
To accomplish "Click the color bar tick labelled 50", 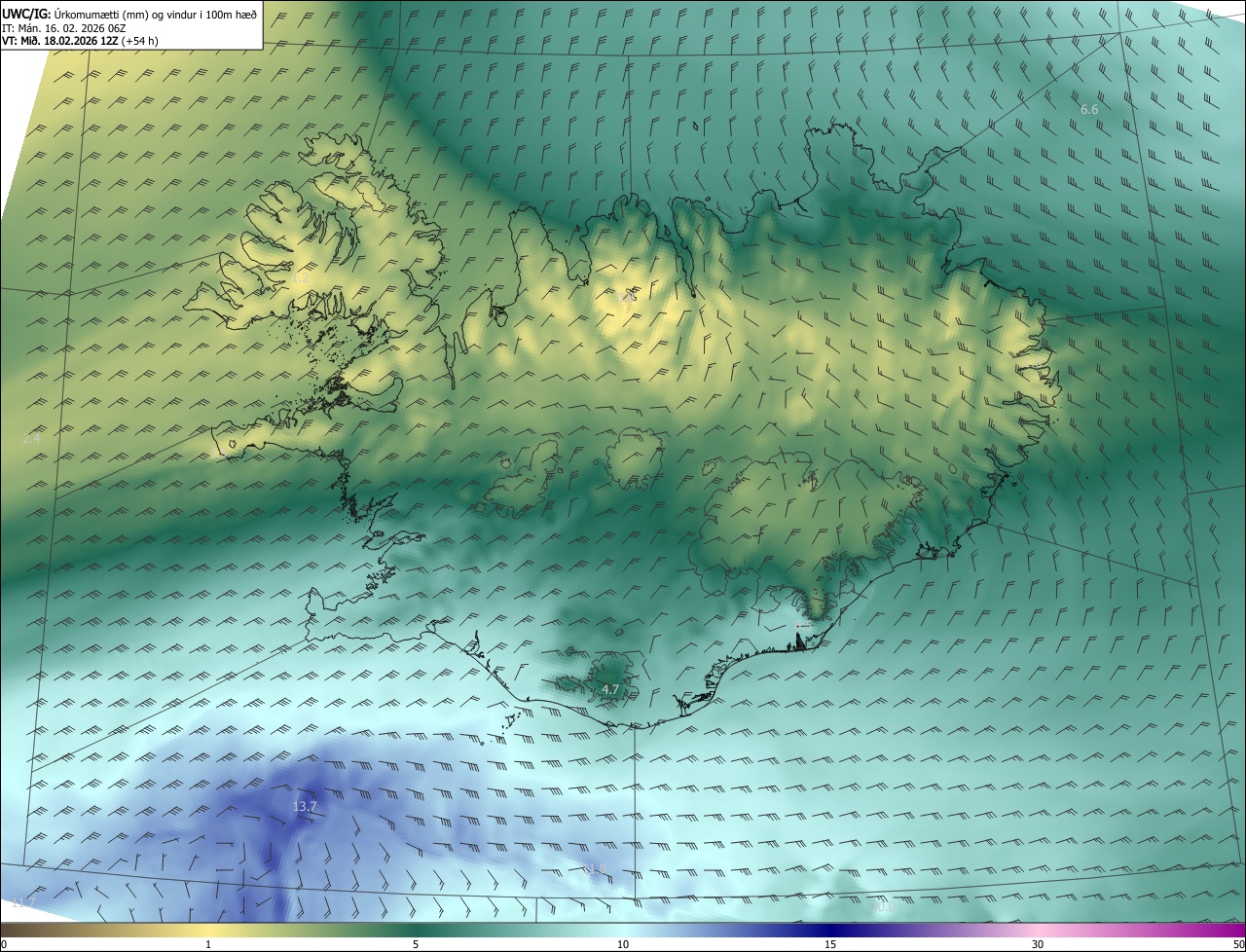I will pyautogui.click(x=1238, y=945).
